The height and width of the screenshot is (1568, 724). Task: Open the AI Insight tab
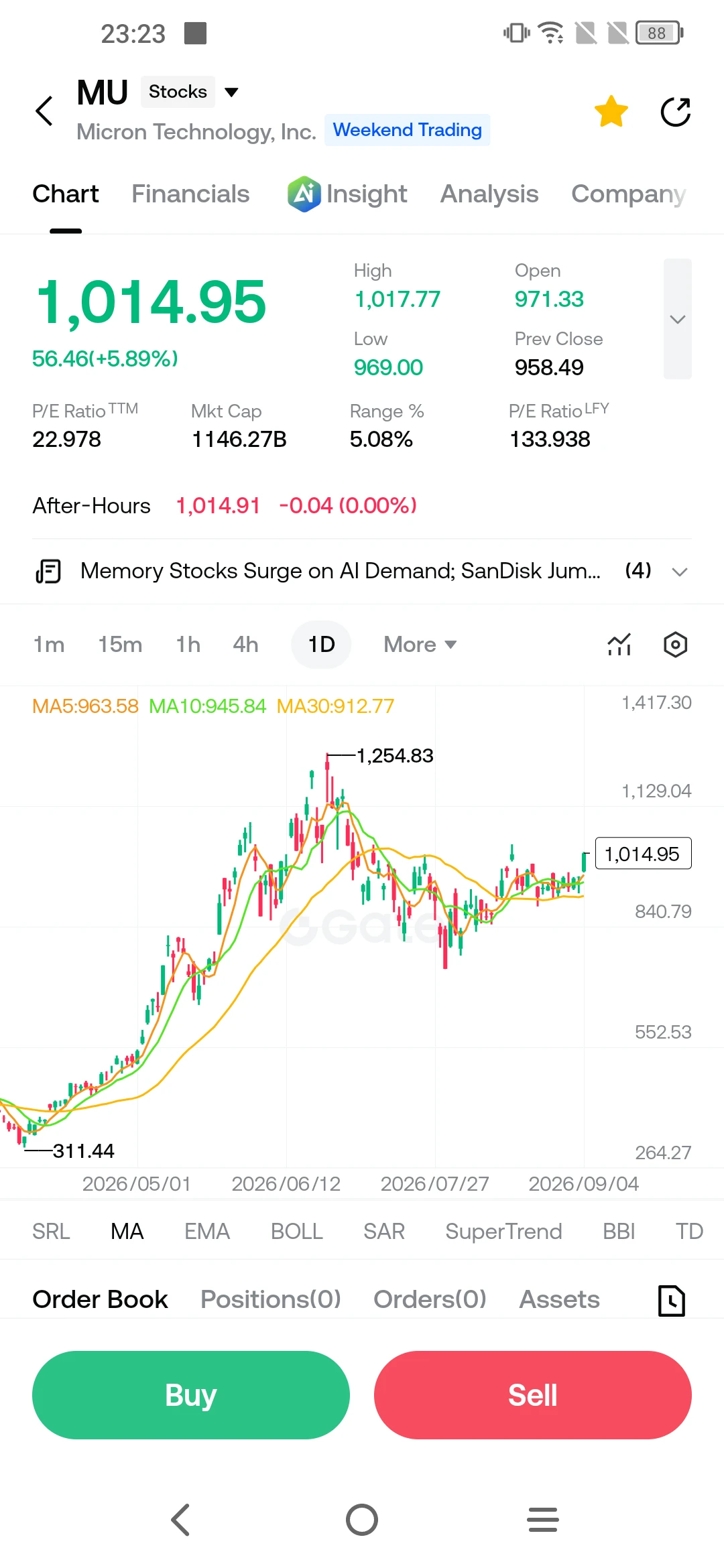[347, 194]
